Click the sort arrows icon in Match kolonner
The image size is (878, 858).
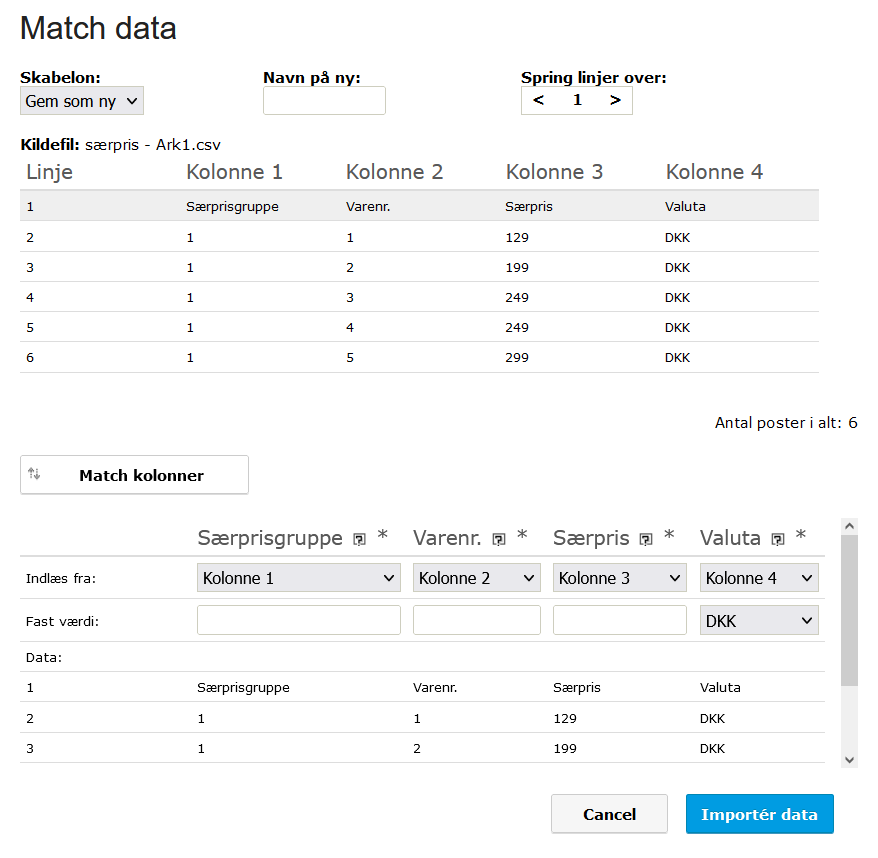(34, 474)
